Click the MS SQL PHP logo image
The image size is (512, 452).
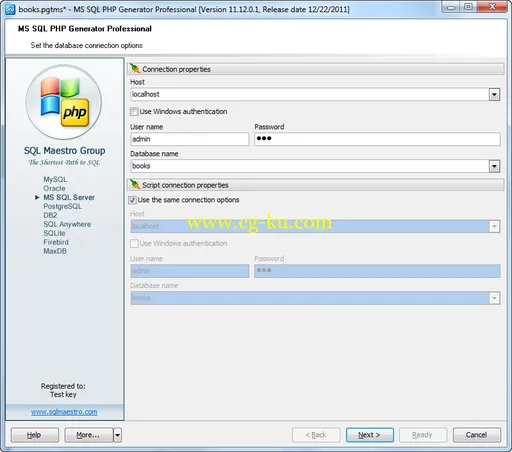click(64, 102)
